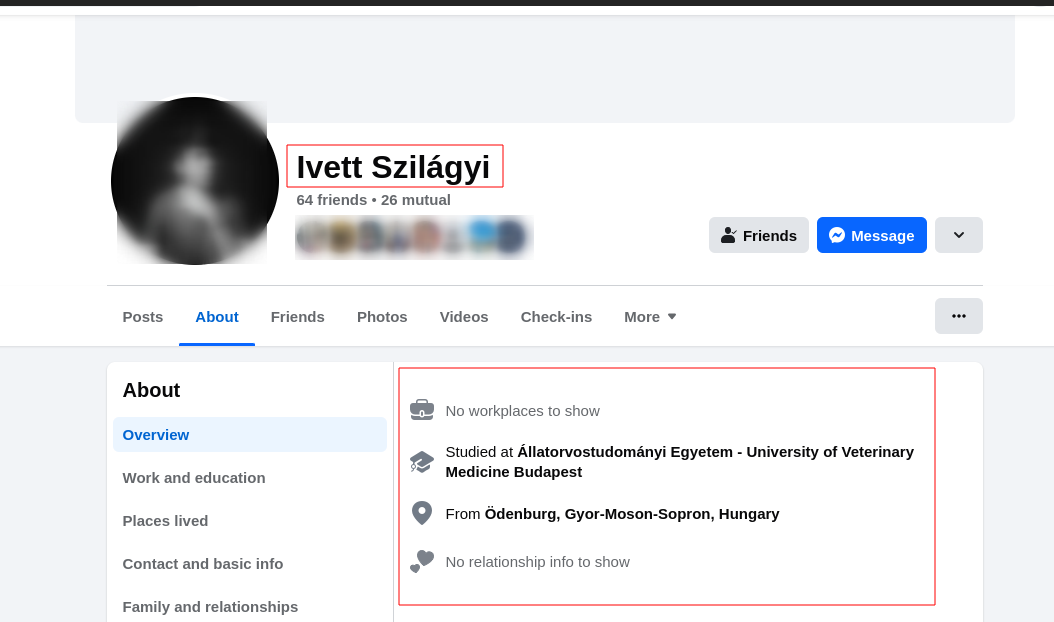Image resolution: width=1054 pixels, height=622 pixels.
Task: Click the friend avatars row
Action: point(413,237)
